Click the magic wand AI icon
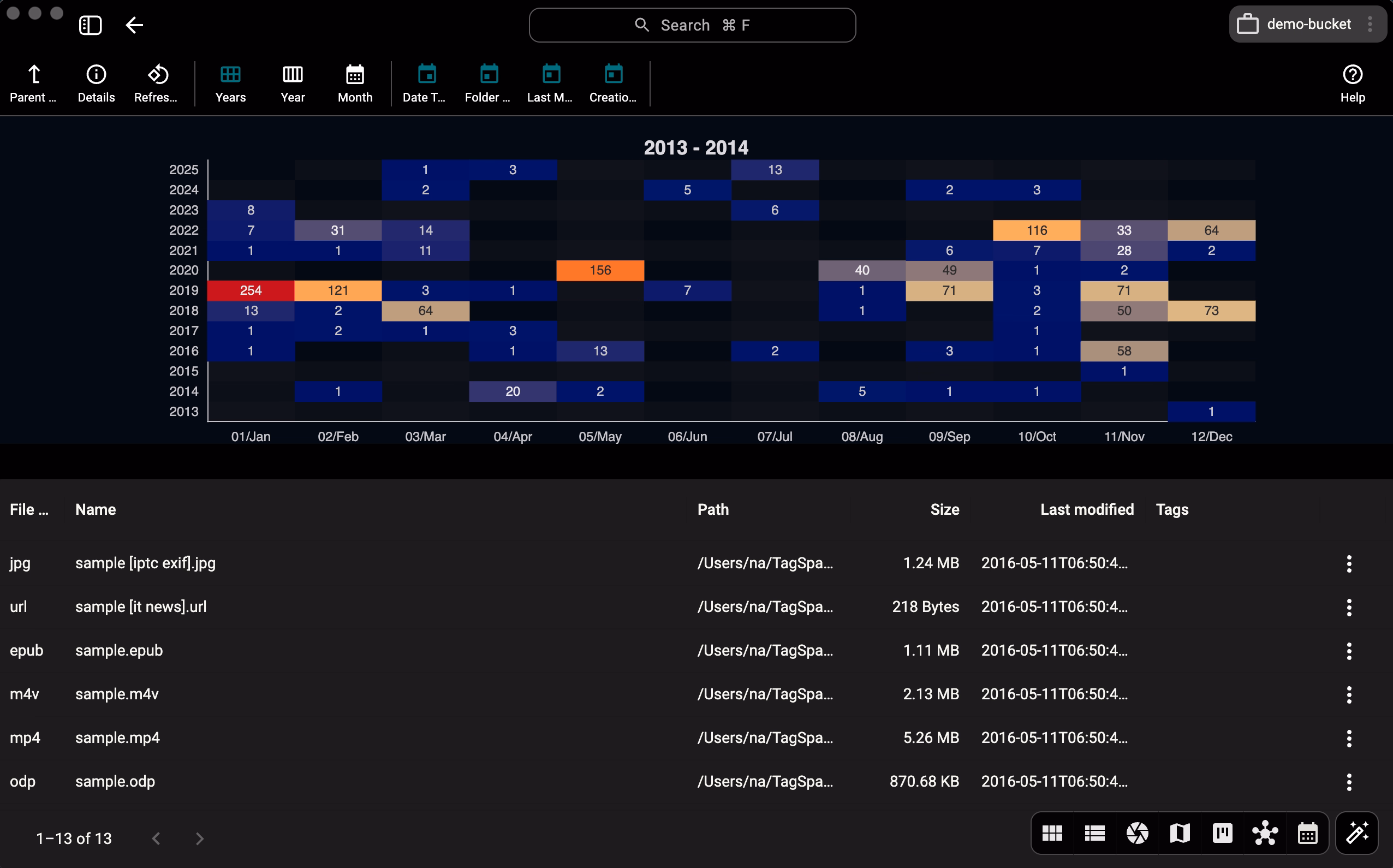Image resolution: width=1393 pixels, height=868 pixels. (x=1358, y=833)
